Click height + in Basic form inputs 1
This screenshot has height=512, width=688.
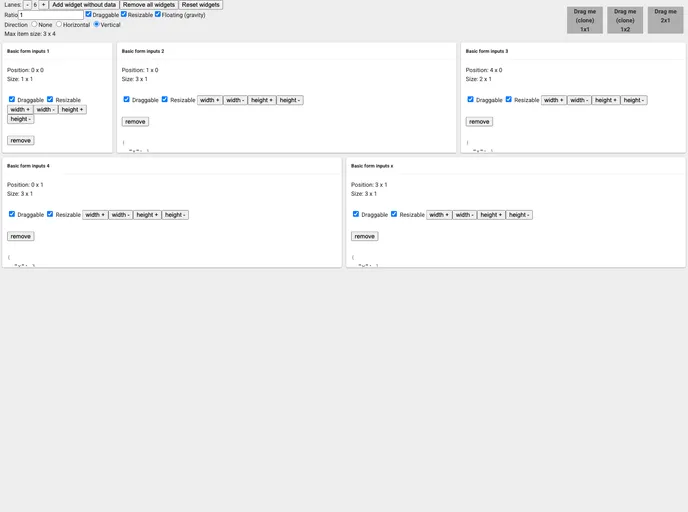coord(72,110)
